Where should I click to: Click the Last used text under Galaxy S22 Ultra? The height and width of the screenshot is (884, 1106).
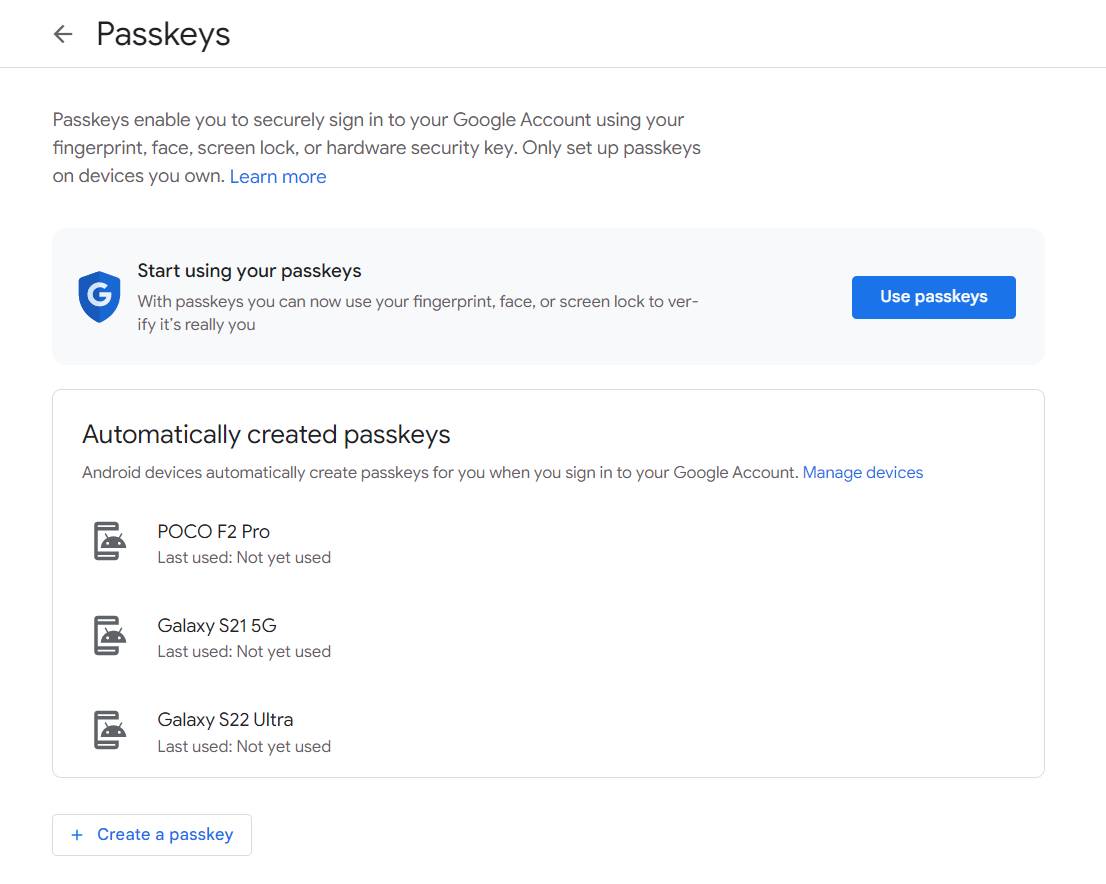tap(244, 746)
